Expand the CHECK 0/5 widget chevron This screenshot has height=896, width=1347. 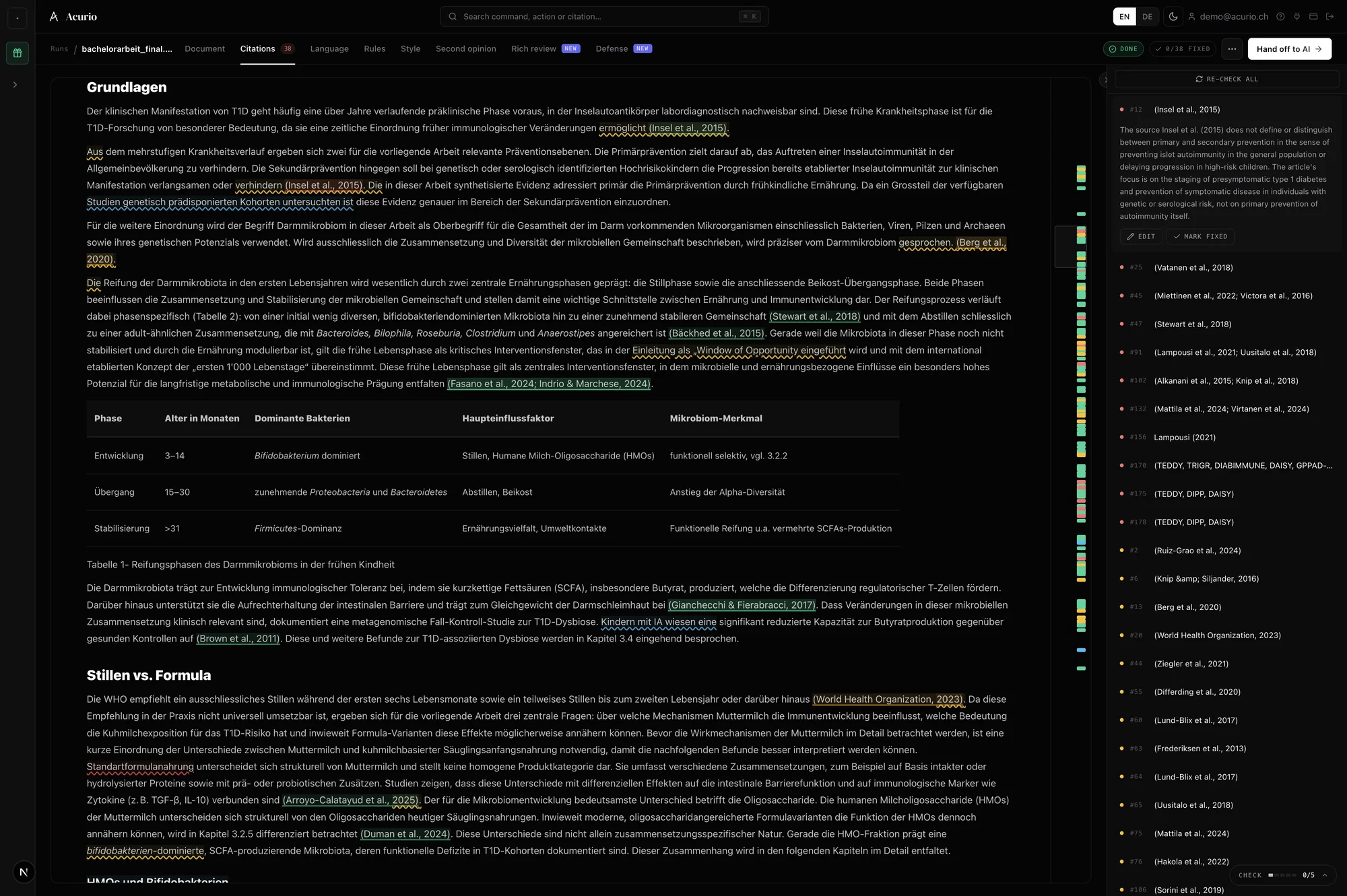[x=1324, y=875]
